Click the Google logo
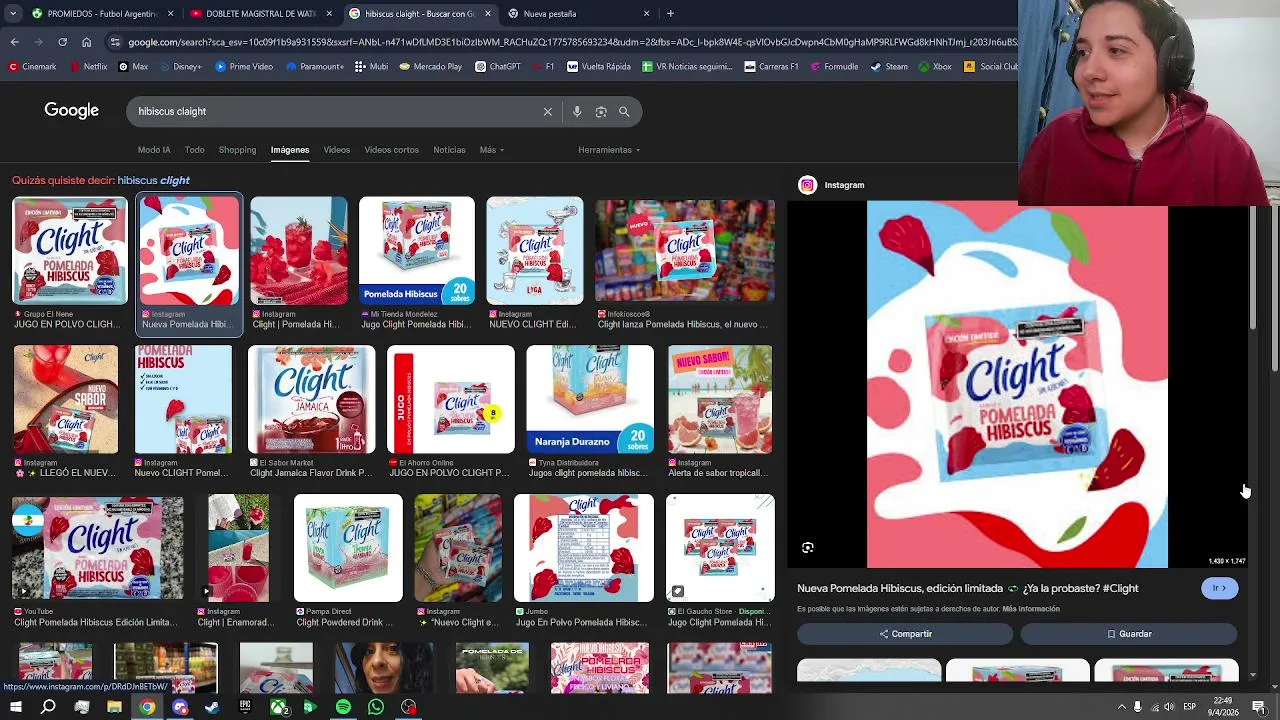The height and width of the screenshot is (720, 1280). click(x=71, y=111)
